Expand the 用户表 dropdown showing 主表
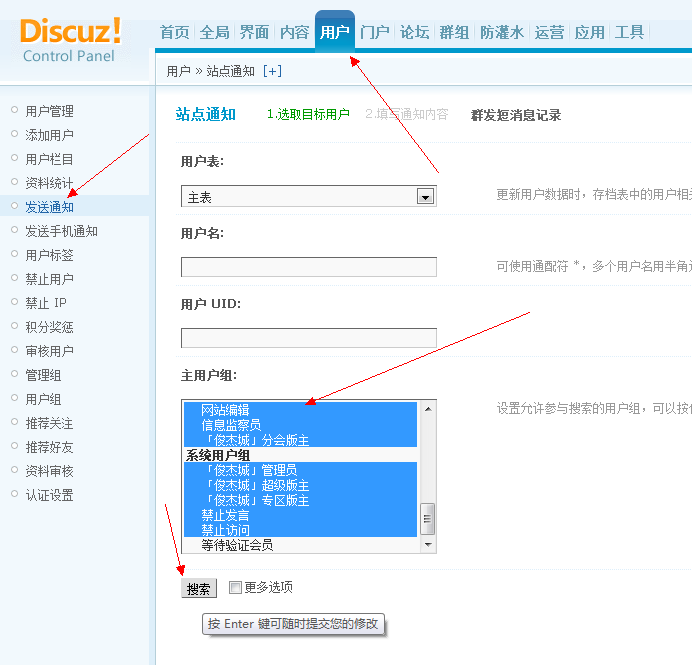The height and width of the screenshot is (665, 692). click(x=309, y=196)
